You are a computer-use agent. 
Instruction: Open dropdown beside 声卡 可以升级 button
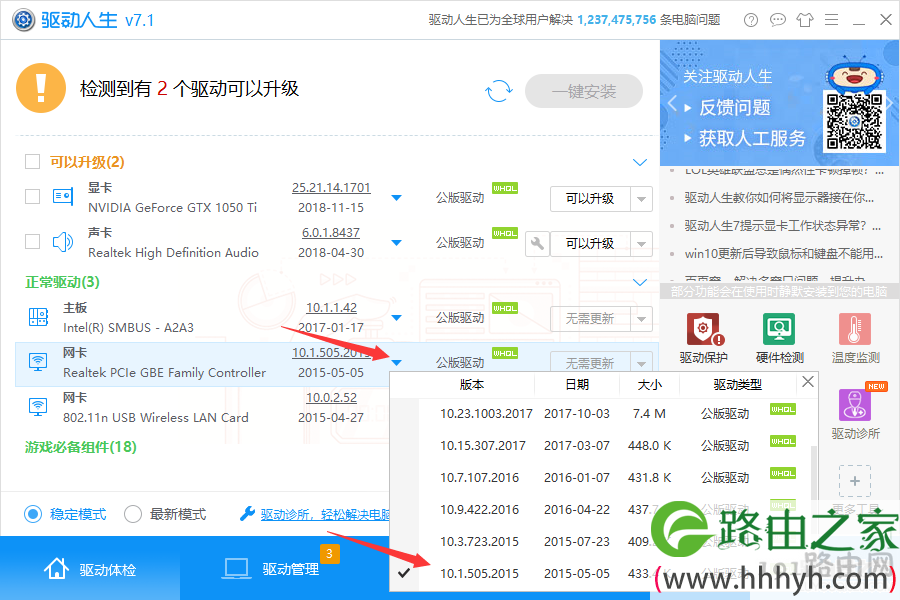(642, 244)
